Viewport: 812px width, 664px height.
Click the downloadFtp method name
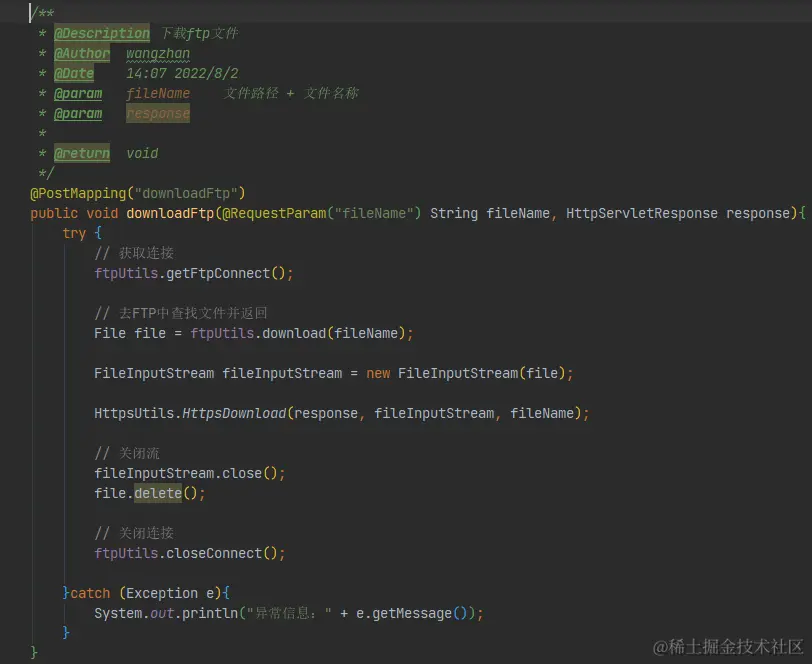170,213
